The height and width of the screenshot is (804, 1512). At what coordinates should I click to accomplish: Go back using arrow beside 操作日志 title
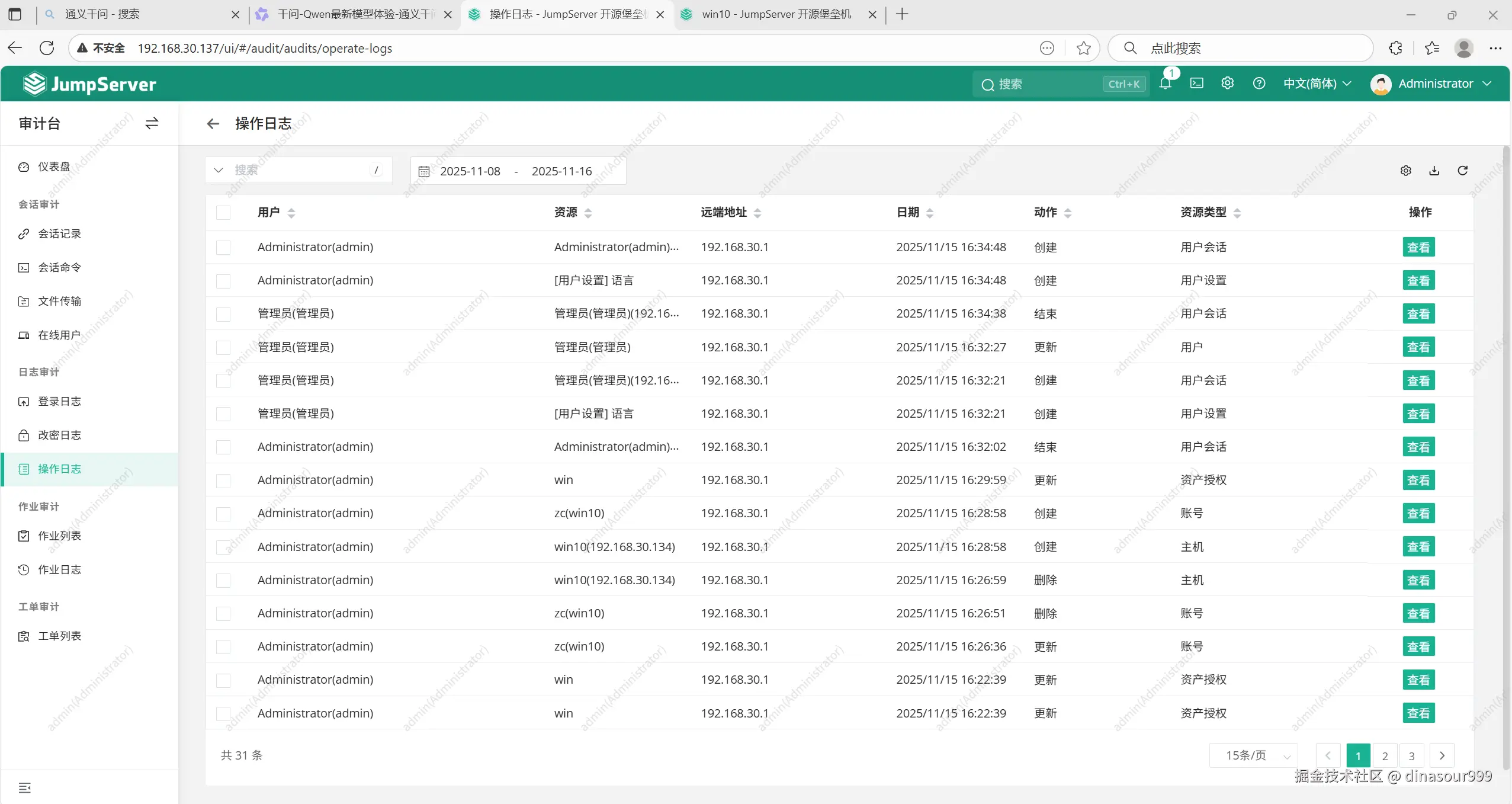tap(213, 123)
